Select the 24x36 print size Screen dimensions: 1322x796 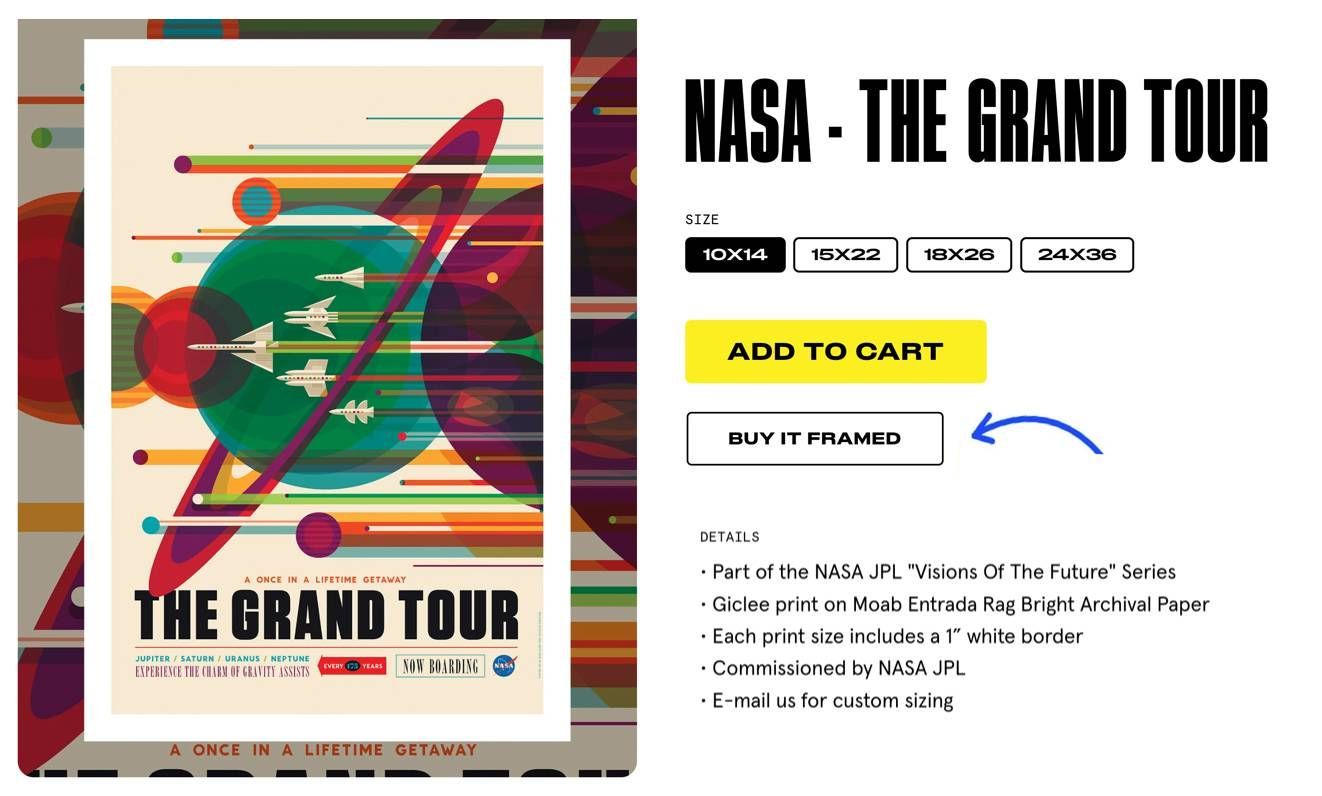pos(1076,255)
